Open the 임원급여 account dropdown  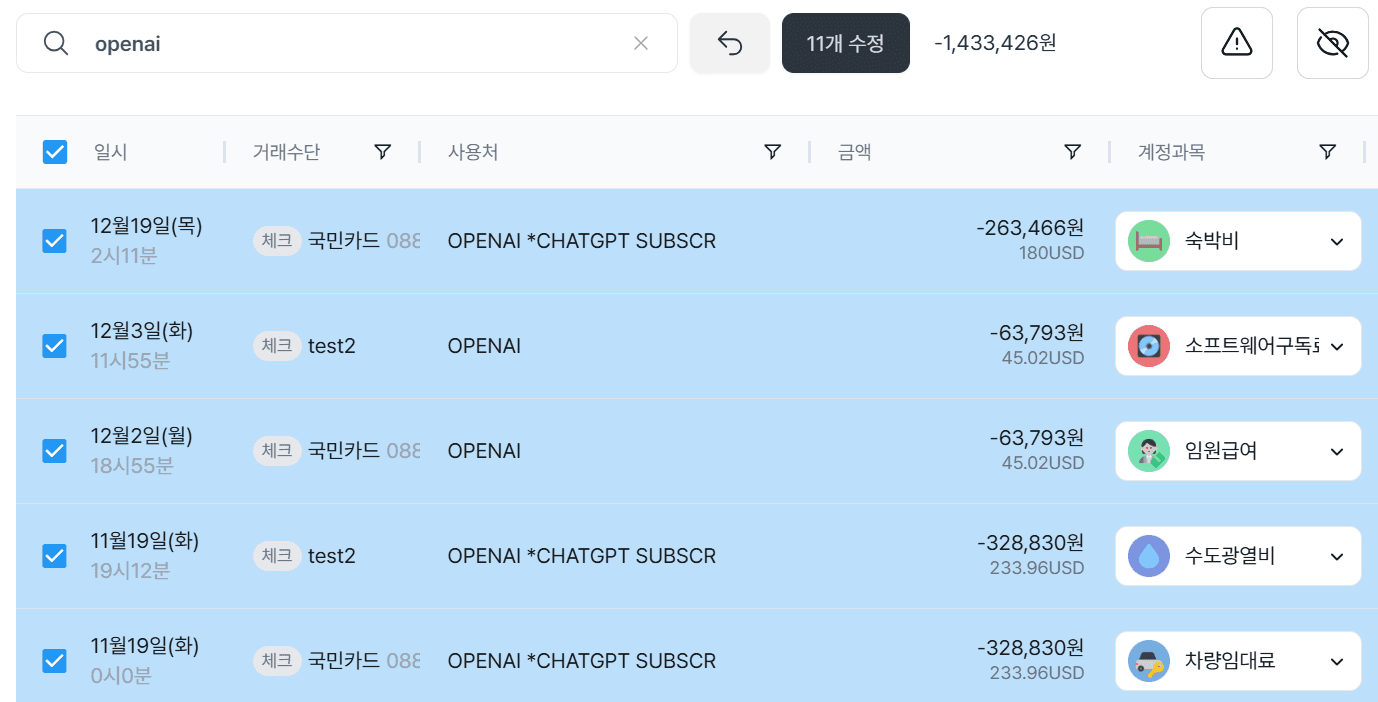[x=1238, y=451]
